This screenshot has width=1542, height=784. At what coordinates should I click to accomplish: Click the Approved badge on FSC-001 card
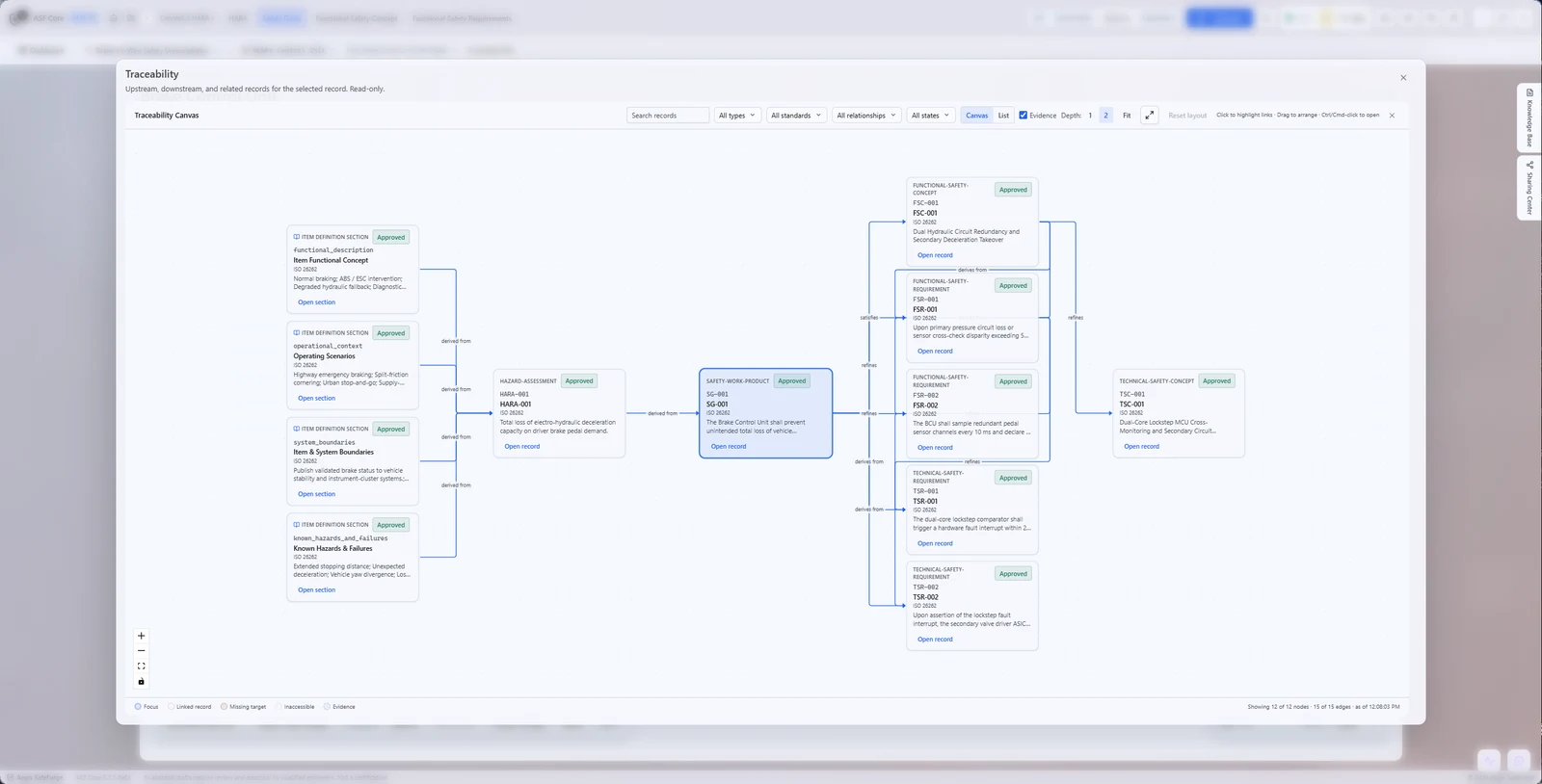point(1013,190)
